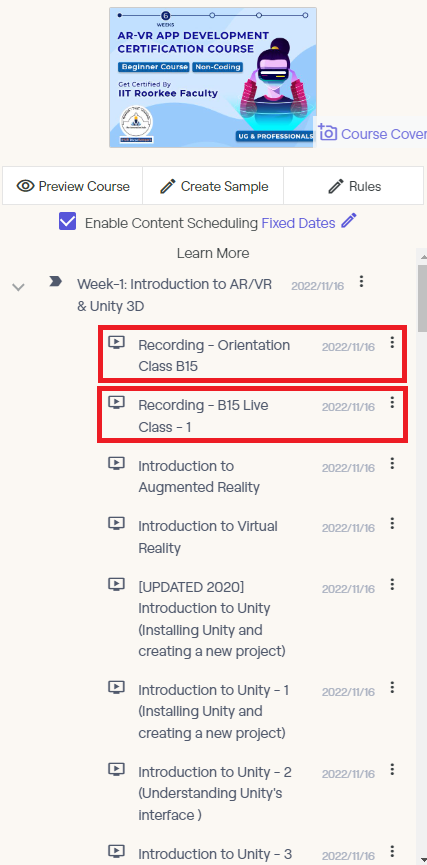
Task: Open options menu for Introduction to Unity - 2
Action: tap(392, 769)
